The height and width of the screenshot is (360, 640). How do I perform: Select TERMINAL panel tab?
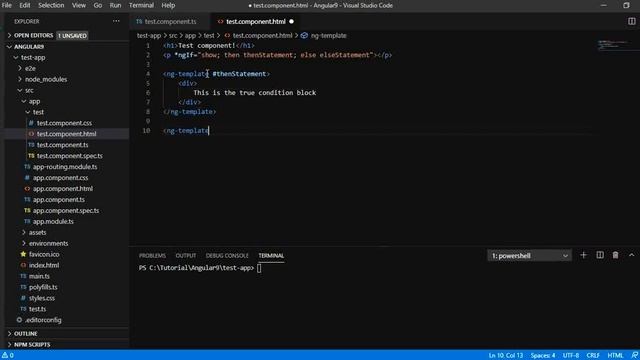(x=271, y=256)
